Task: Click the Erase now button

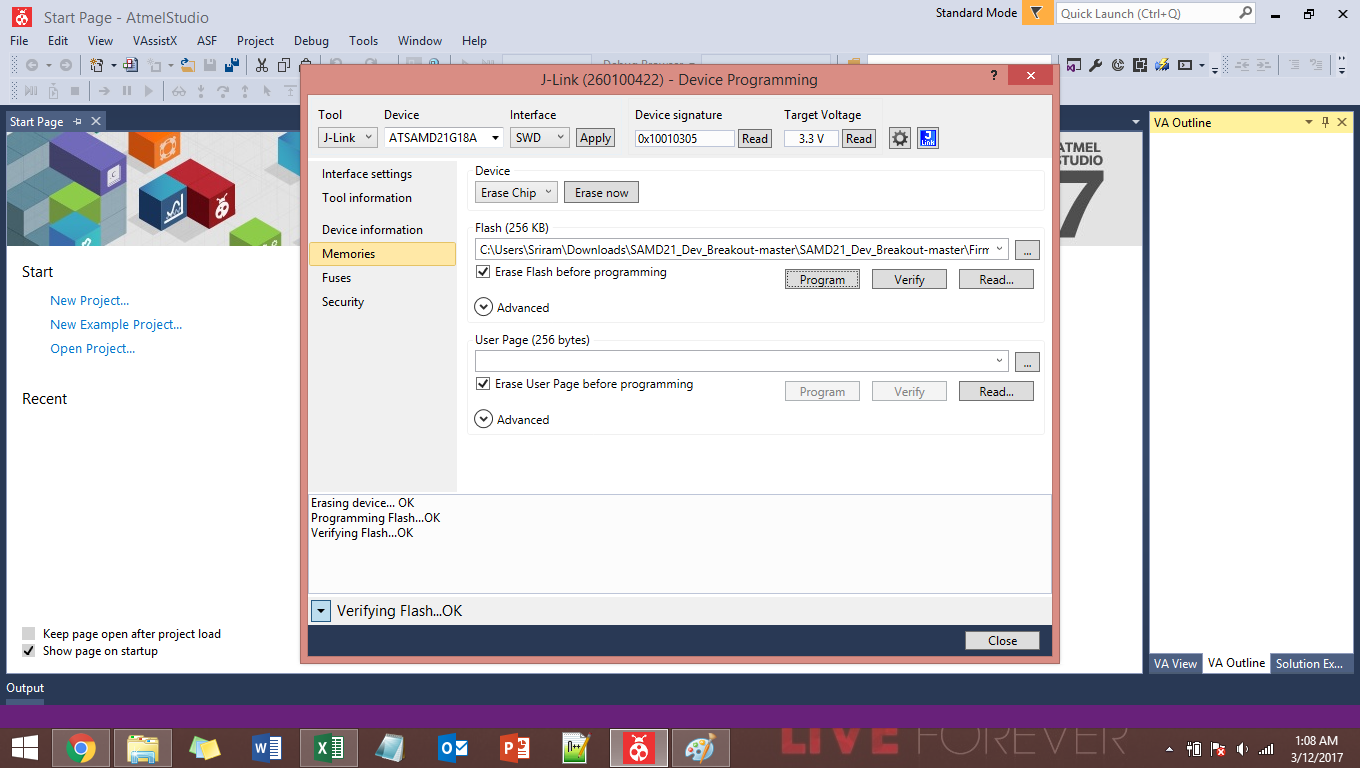Action: 601,192
